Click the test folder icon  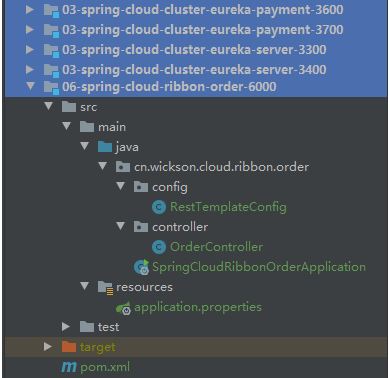click(87, 327)
